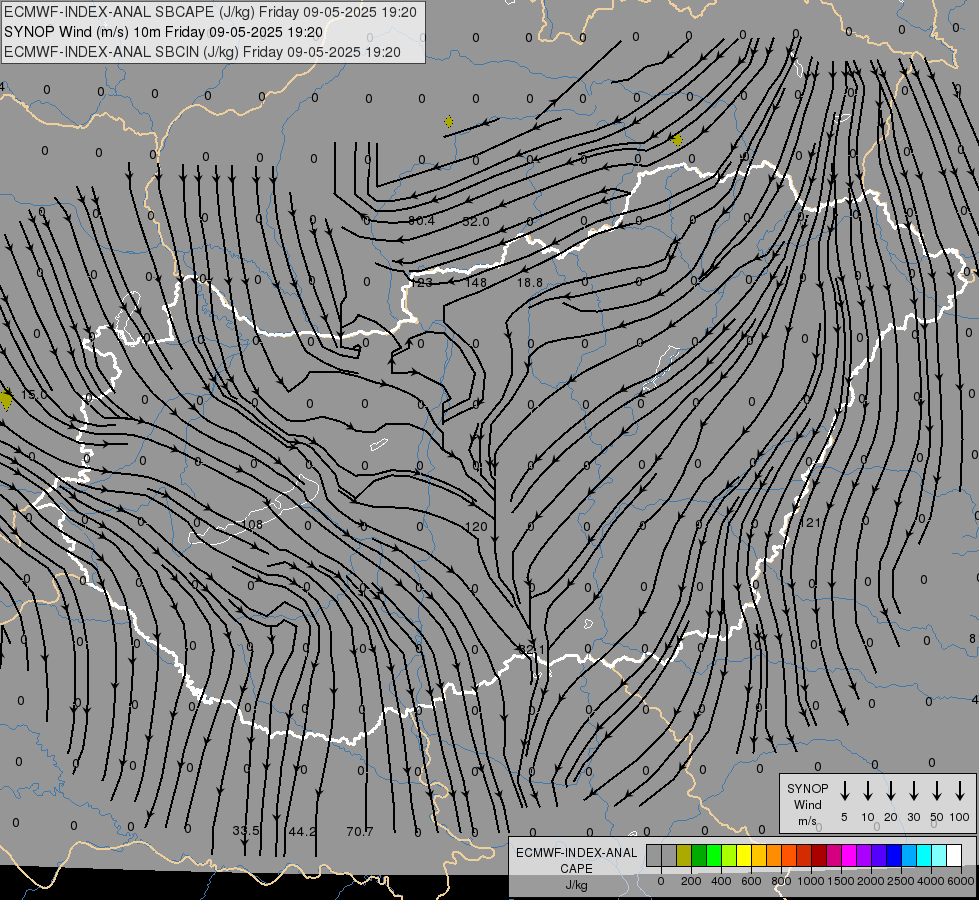The image size is (979, 900).
Task: Click the 32.1 value at the southern border
Action: pos(532,650)
